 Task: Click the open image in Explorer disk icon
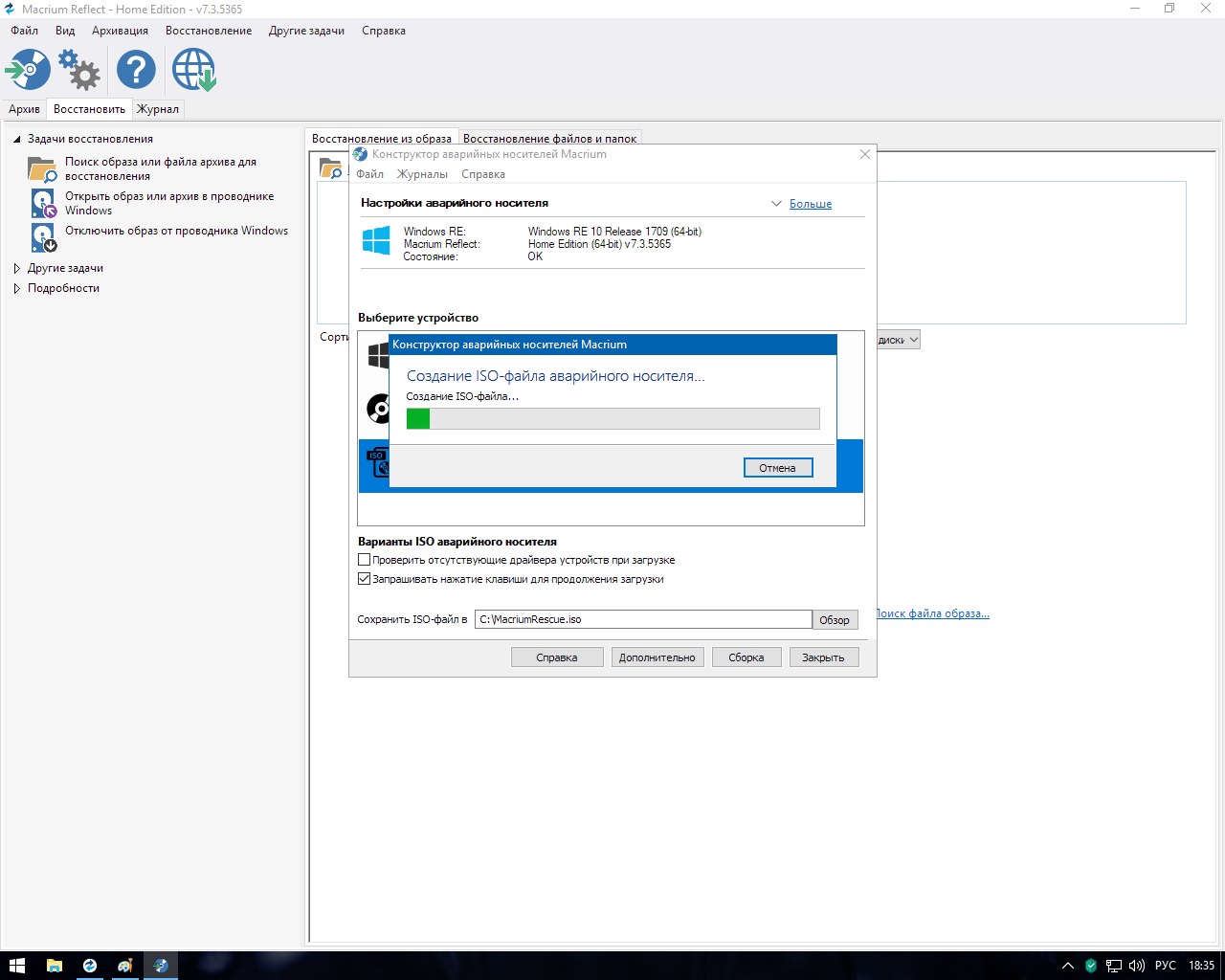tap(43, 203)
